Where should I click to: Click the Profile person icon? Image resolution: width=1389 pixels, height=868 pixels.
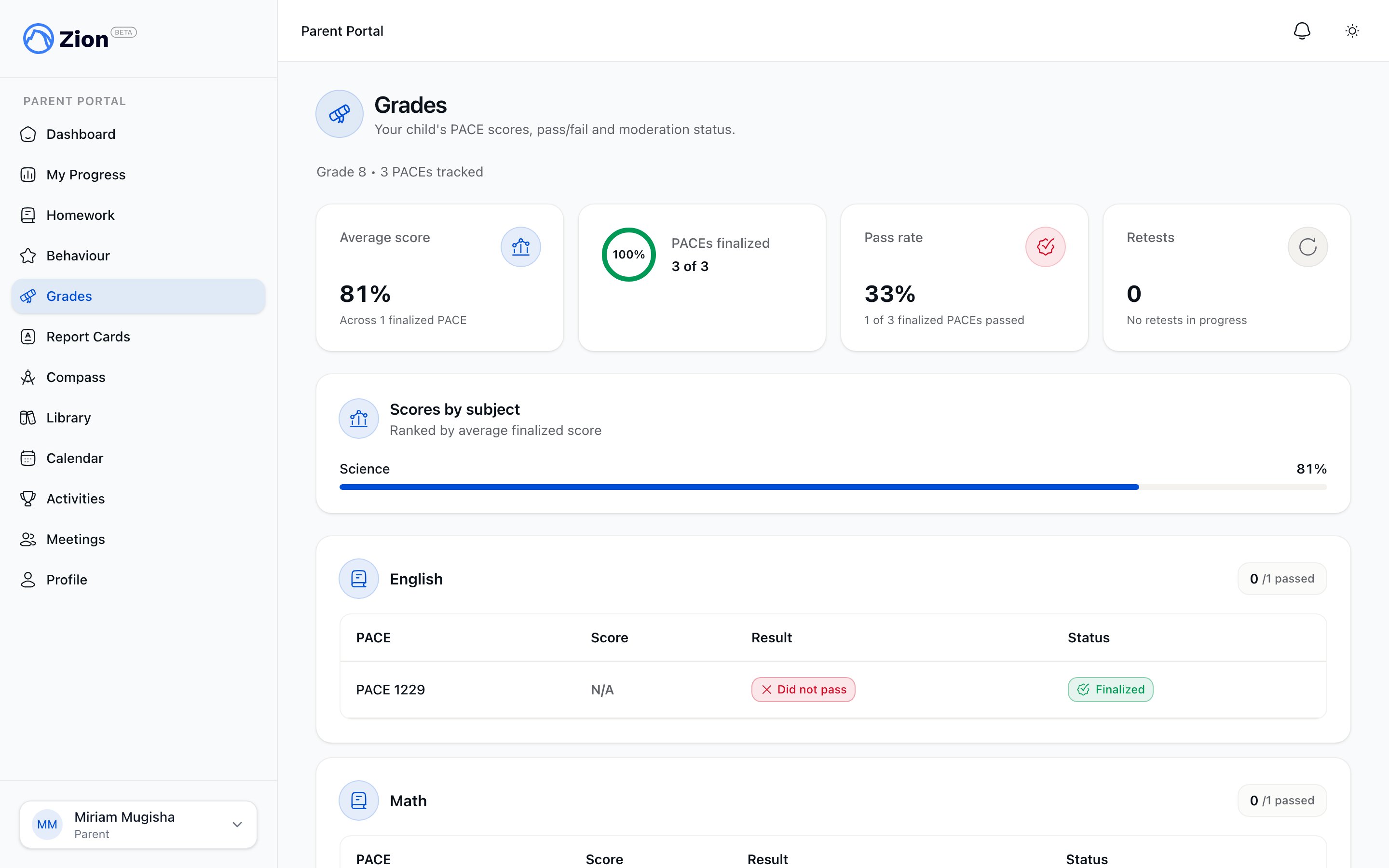(28, 580)
